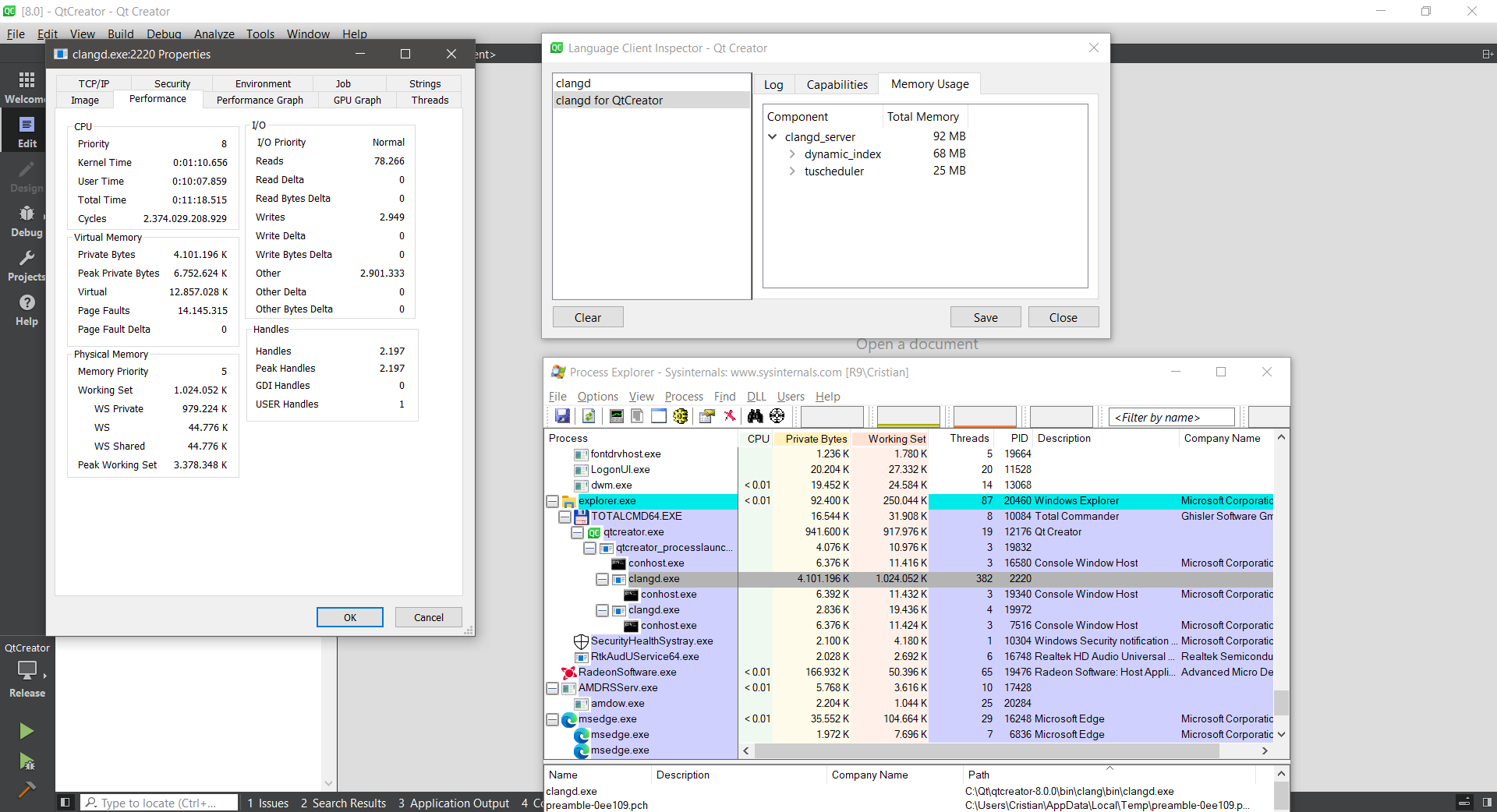The width and height of the screenshot is (1497, 812).
Task: Click Split editor icon at top right
Action: tap(1487, 54)
